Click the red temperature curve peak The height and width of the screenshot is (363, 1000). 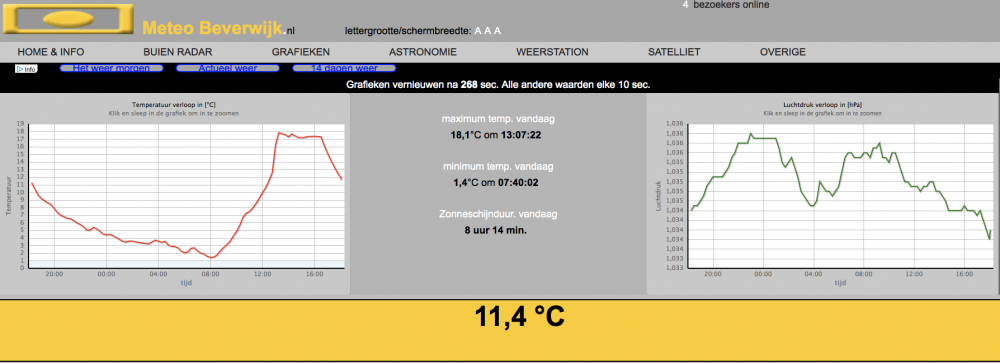pyautogui.click(x=279, y=133)
